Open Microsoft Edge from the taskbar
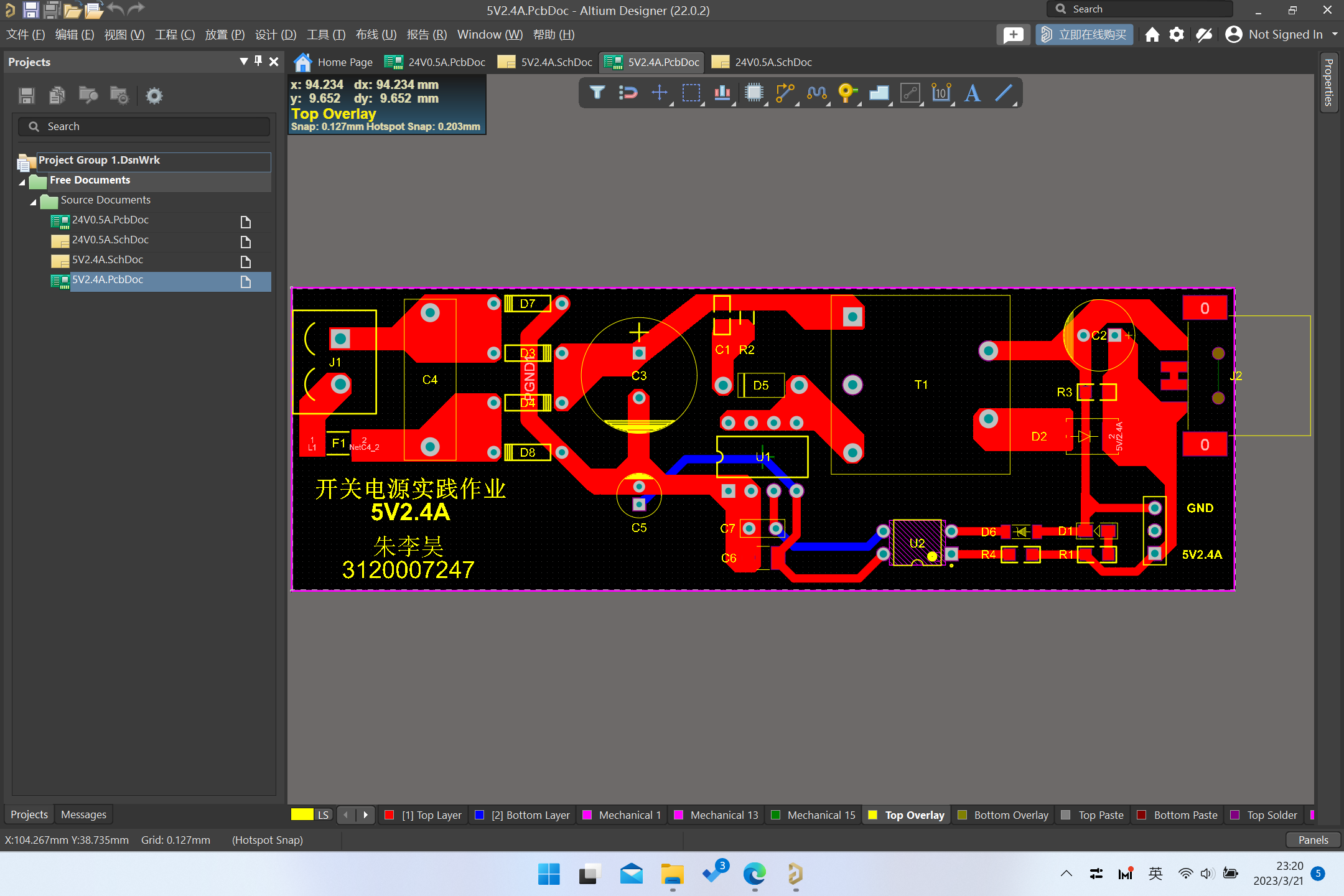 pos(754,874)
